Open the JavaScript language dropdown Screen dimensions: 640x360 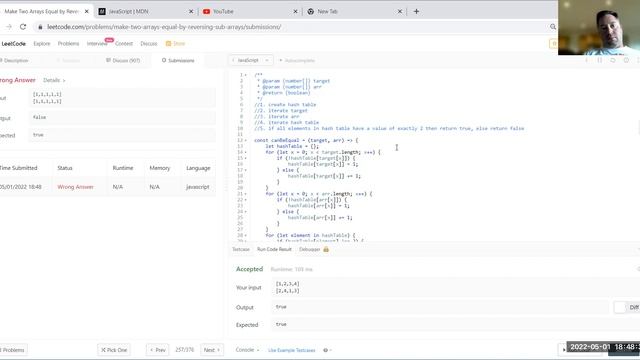[251, 60]
